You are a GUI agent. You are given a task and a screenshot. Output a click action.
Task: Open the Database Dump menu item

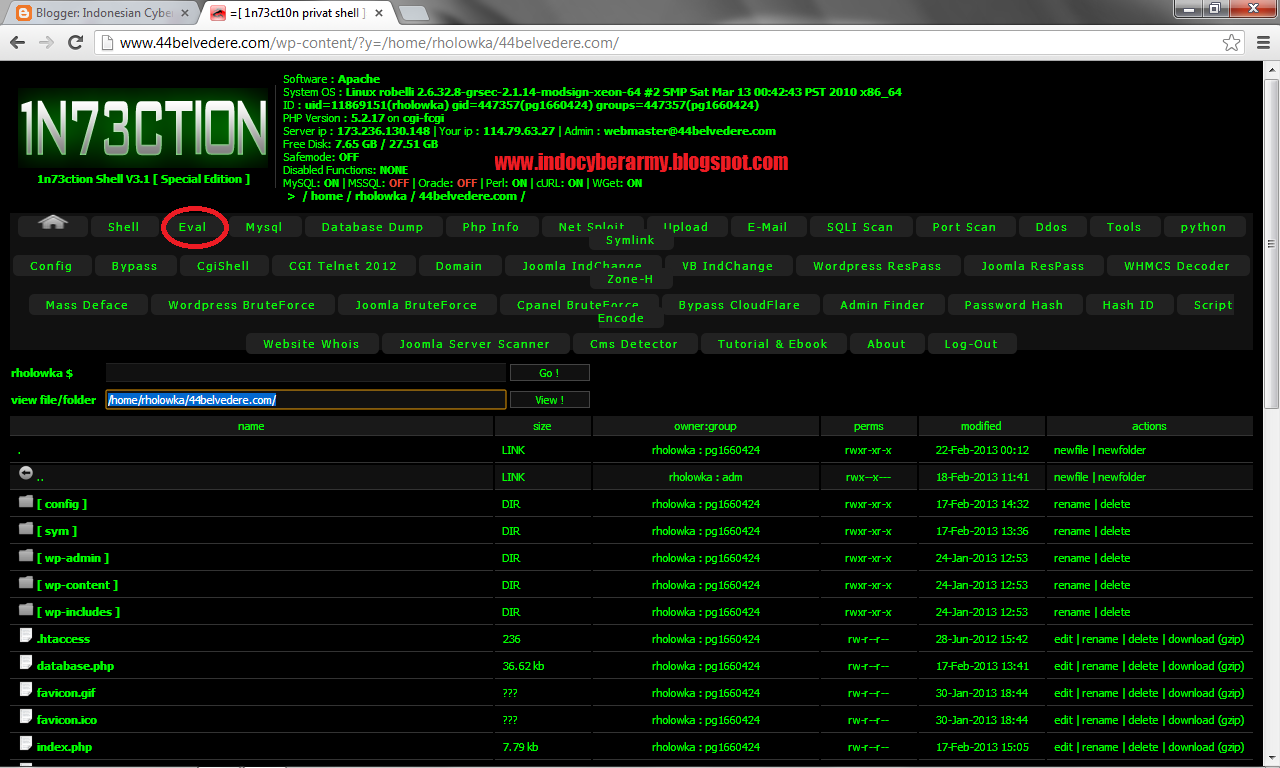[372, 227]
